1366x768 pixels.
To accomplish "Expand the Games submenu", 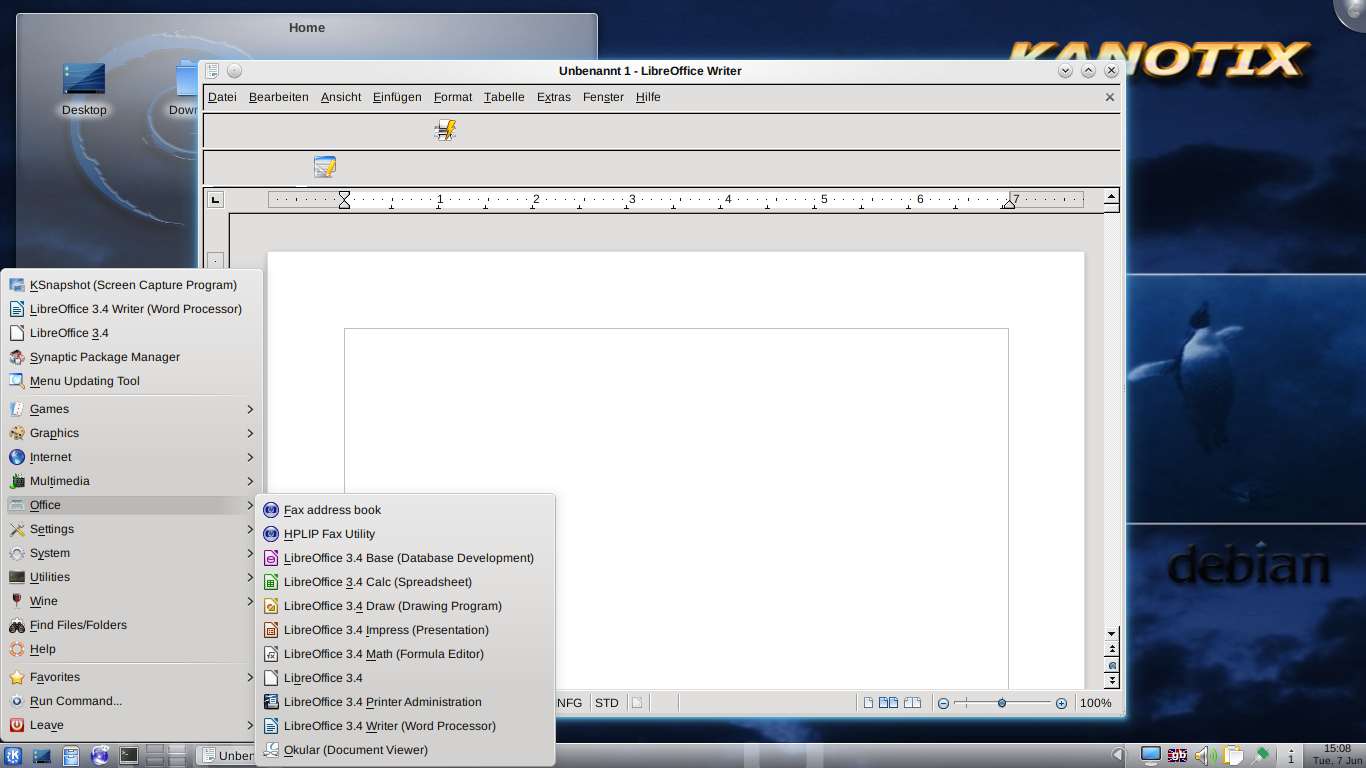I will (x=132, y=409).
